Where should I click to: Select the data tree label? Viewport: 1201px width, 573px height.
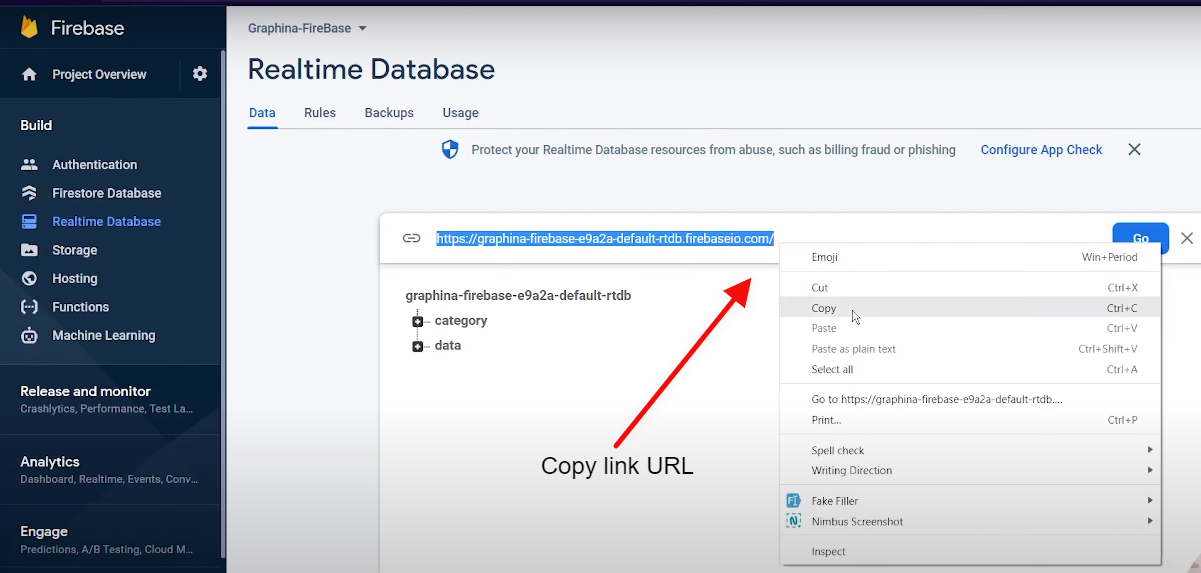click(448, 345)
